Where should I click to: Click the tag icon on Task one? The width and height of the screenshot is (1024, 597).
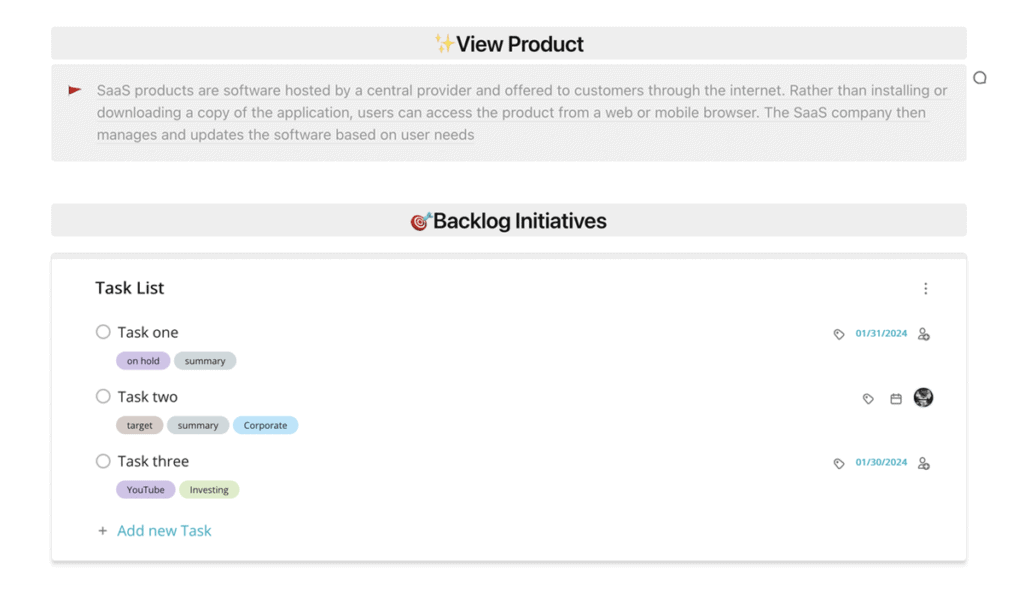point(838,333)
